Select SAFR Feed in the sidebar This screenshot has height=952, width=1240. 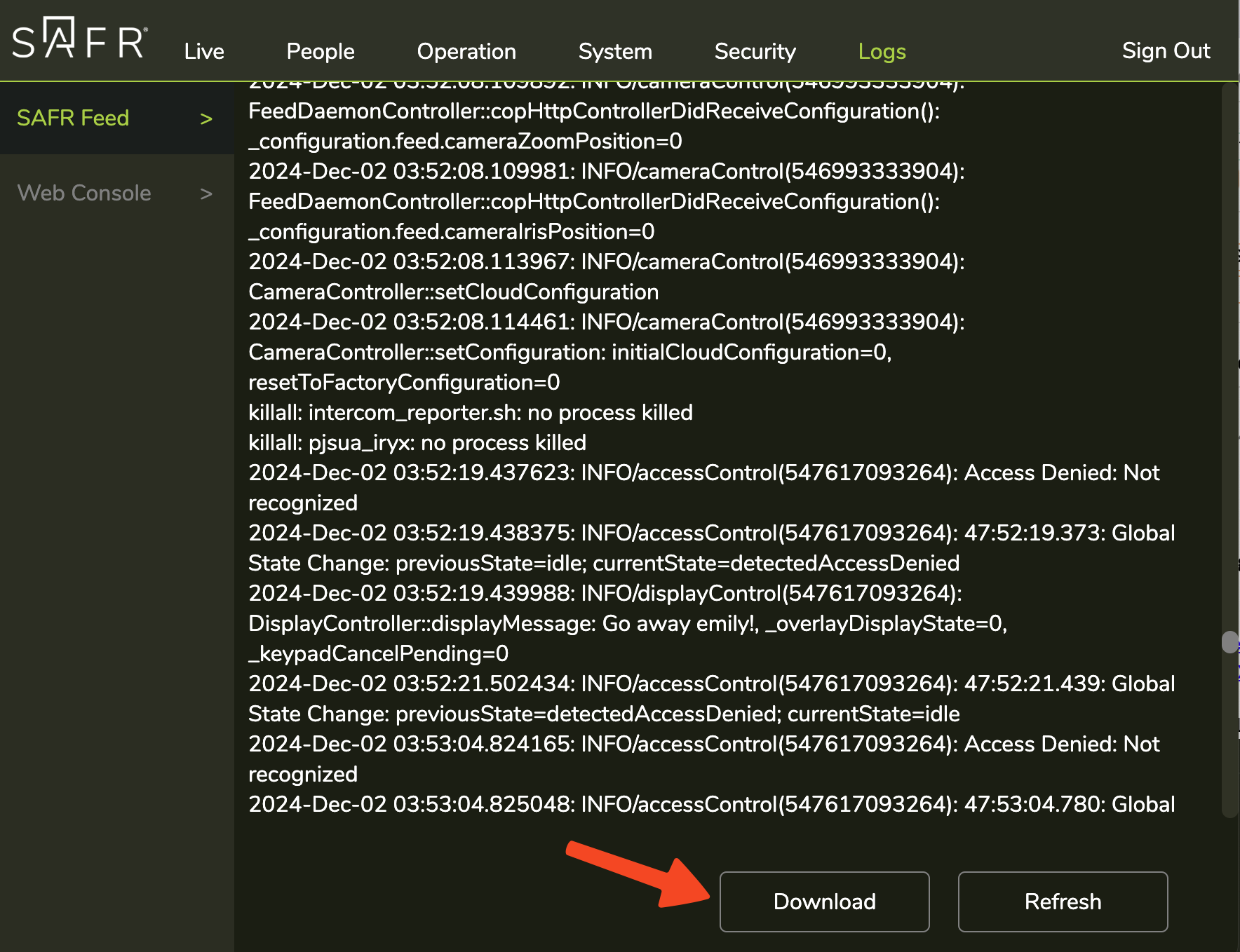[73, 118]
